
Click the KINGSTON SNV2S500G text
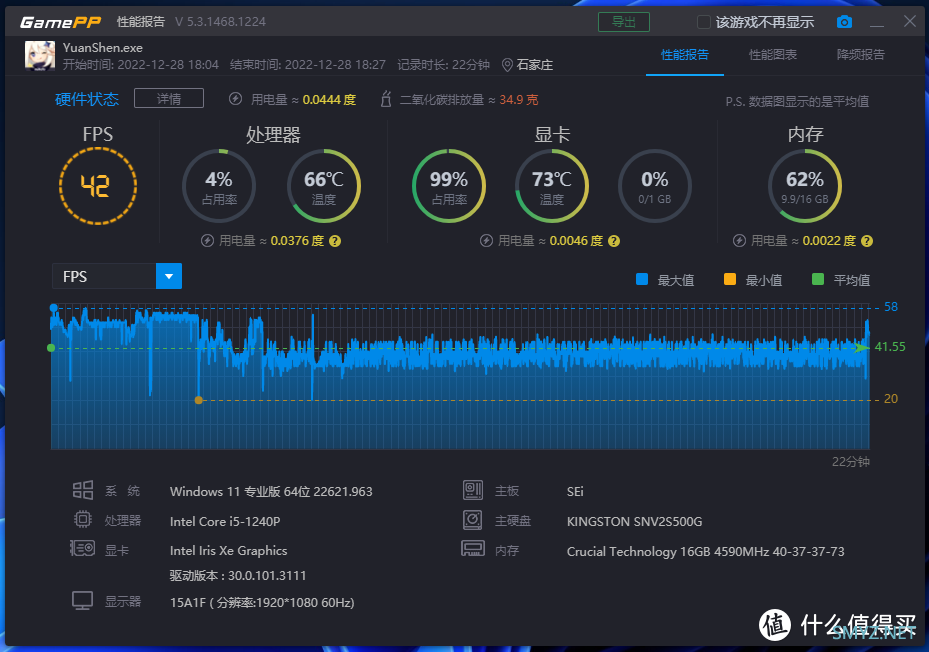tap(635, 522)
